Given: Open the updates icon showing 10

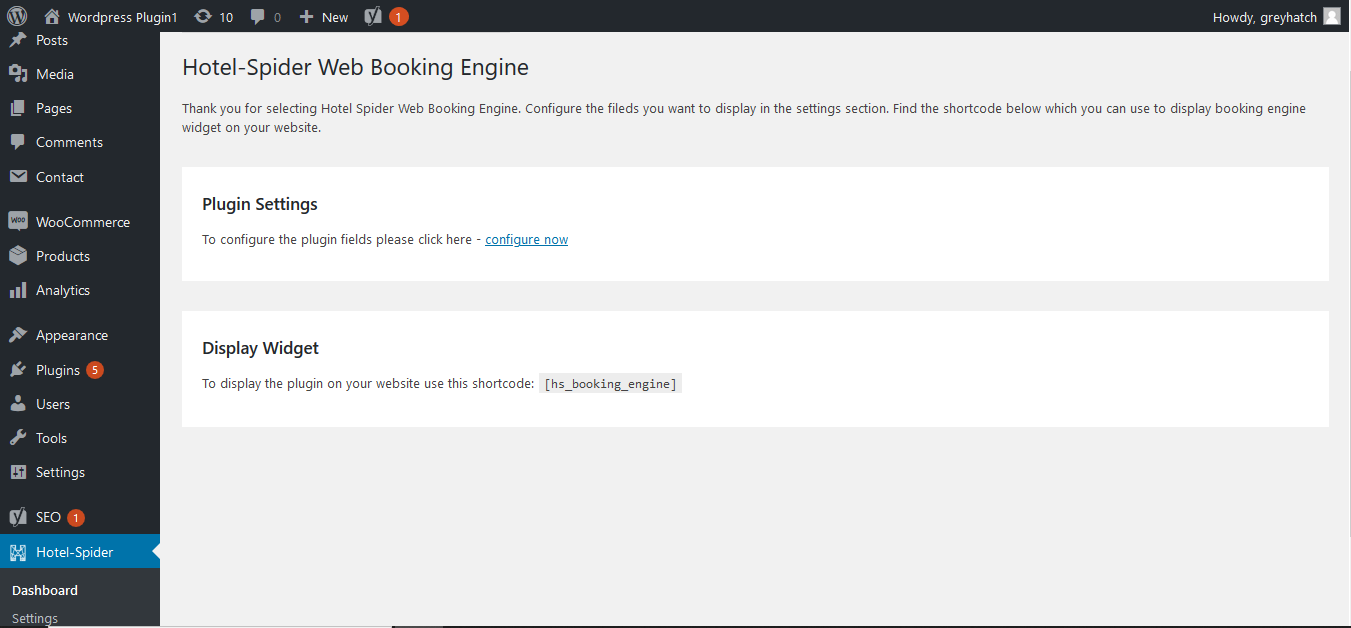Looking at the screenshot, I should click(203, 16).
